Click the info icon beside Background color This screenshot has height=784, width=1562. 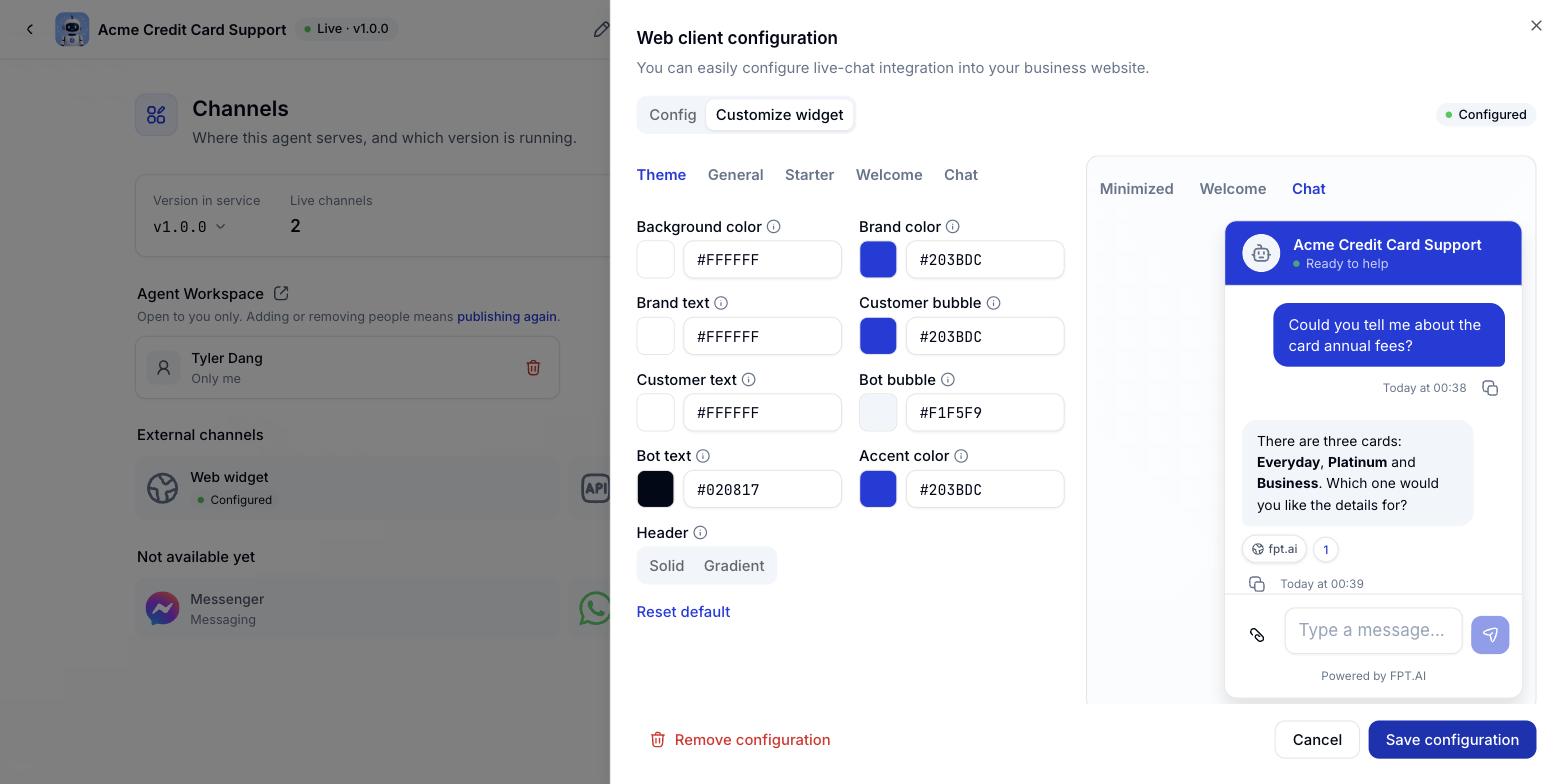pos(773,227)
